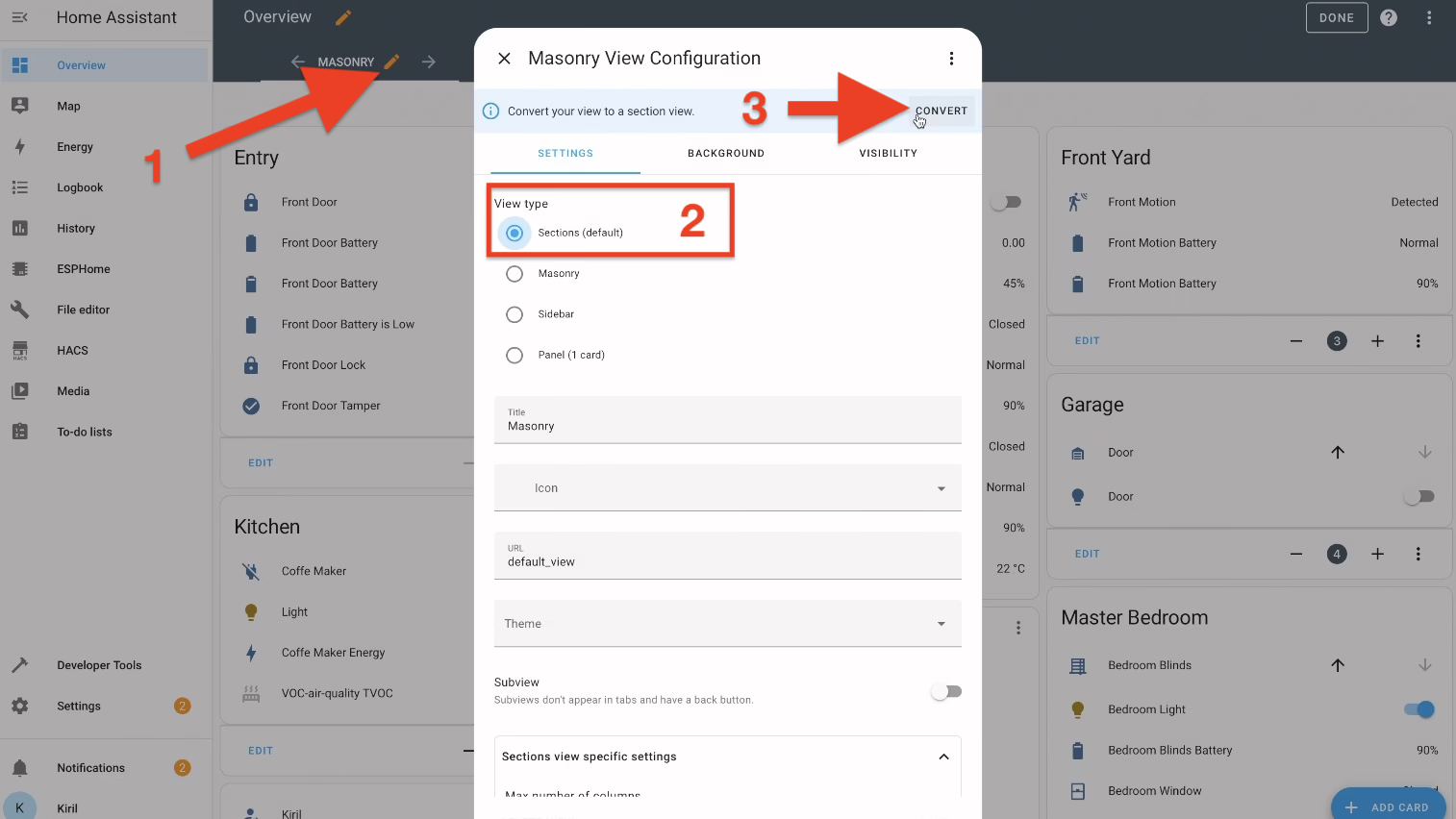Turn off the Bedroom Light switch
1456x819 pixels.
coord(1418,709)
